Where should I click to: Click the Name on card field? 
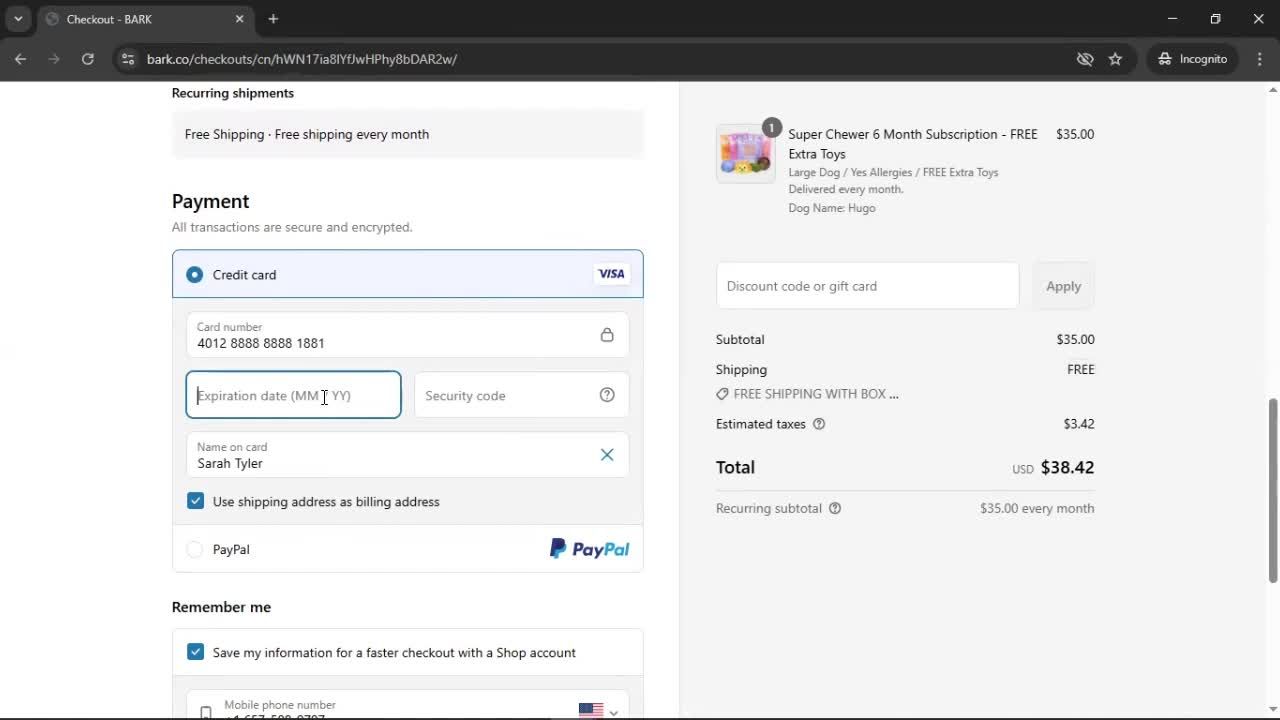(x=408, y=455)
